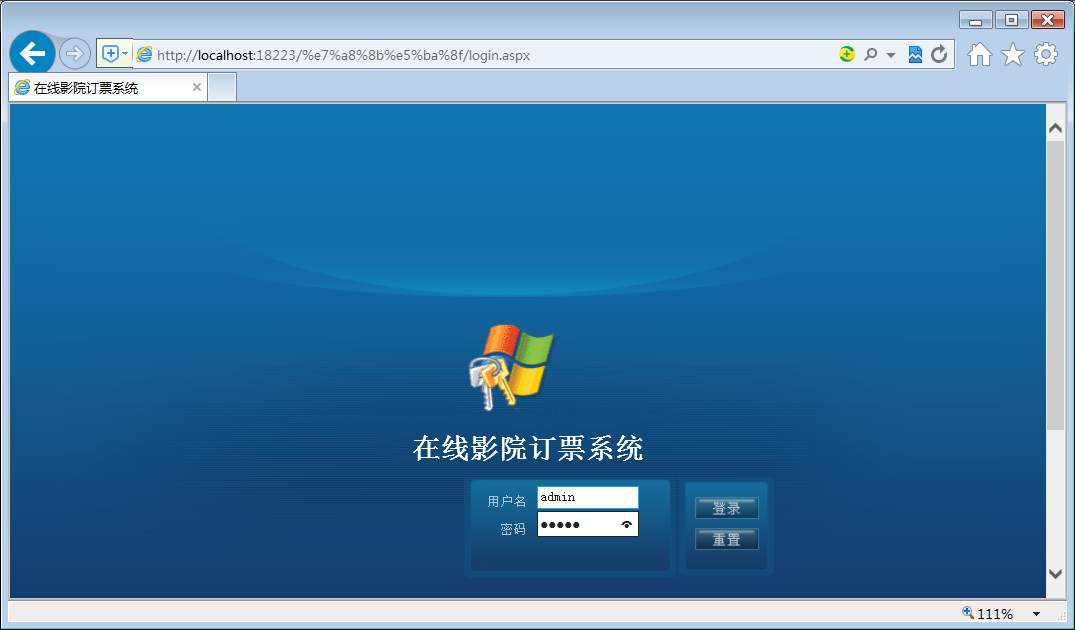Refresh the page with the reload icon
1075x630 pixels.
[x=939, y=54]
